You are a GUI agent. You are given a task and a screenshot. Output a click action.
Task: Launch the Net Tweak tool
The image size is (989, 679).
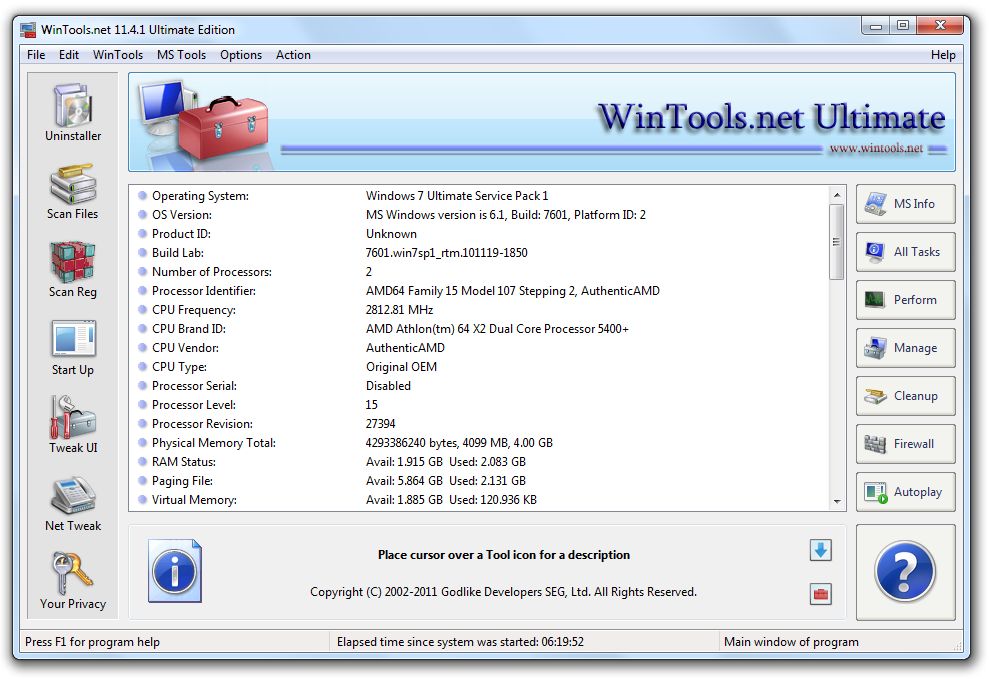click(73, 503)
